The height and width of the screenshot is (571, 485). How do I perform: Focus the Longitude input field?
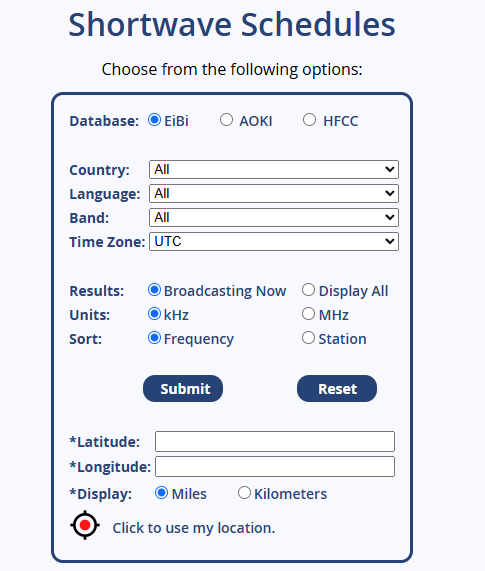point(275,466)
